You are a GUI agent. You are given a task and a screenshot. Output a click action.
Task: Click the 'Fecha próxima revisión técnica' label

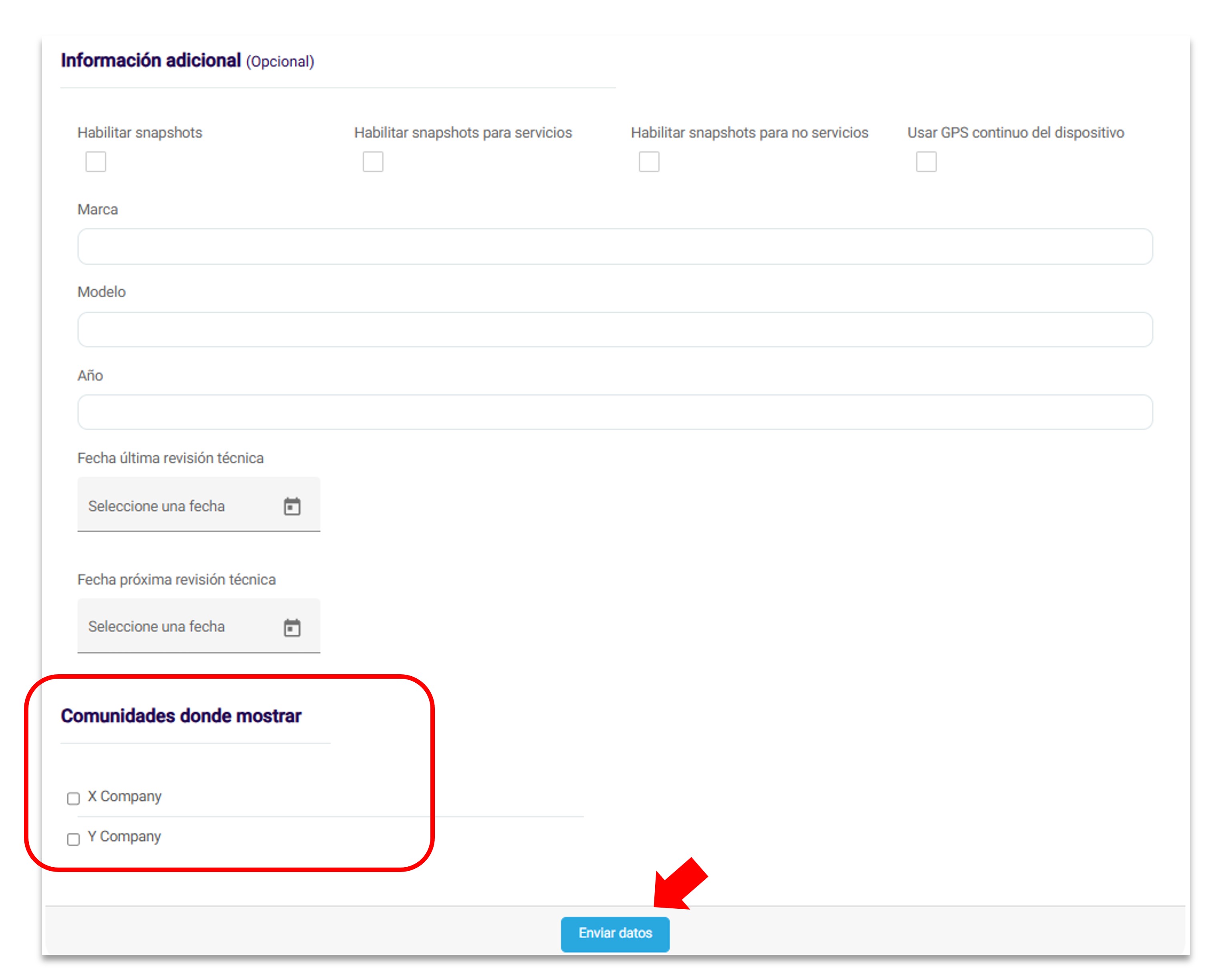click(176, 579)
